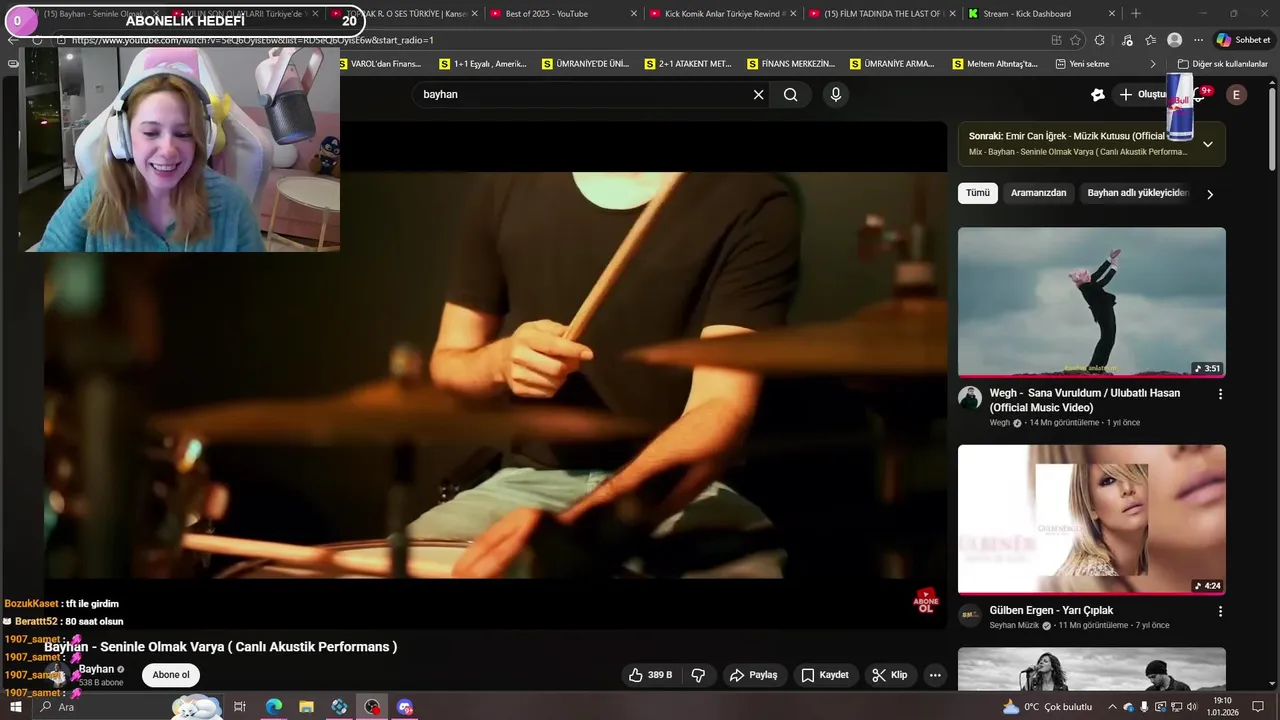The width and height of the screenshot is (1280, 720).
Task: Open Diğer sık kullanılanlar folder
Action: point(1222,64)
